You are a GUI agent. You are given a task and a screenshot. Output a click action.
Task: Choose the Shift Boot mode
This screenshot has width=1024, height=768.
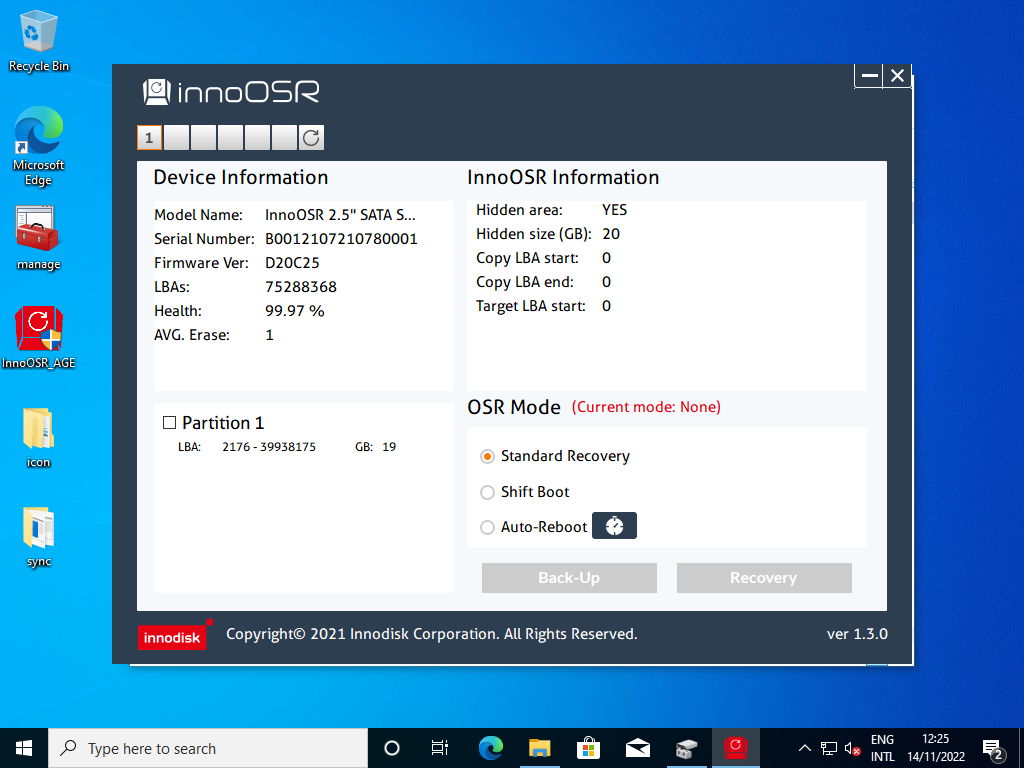click(x=488, y=492)
